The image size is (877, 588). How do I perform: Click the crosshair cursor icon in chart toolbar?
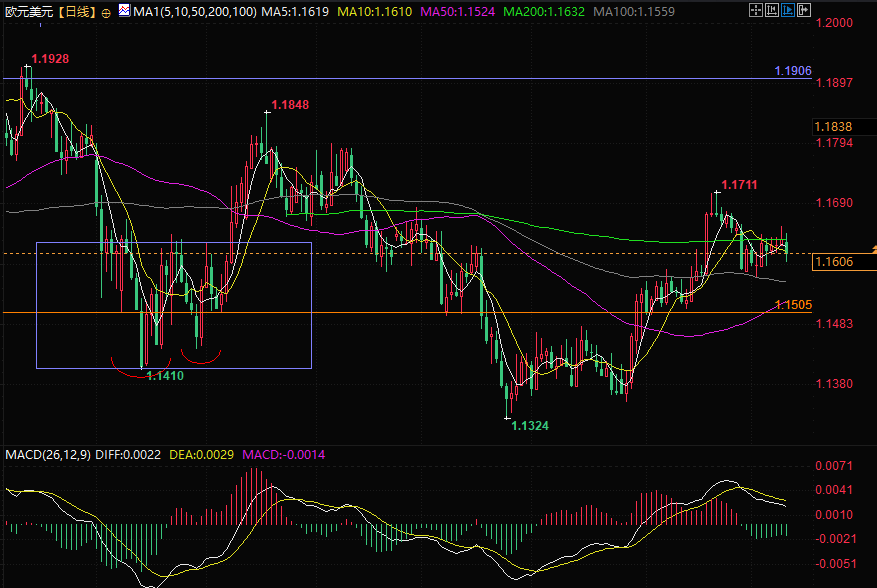(x=756, y=10)
